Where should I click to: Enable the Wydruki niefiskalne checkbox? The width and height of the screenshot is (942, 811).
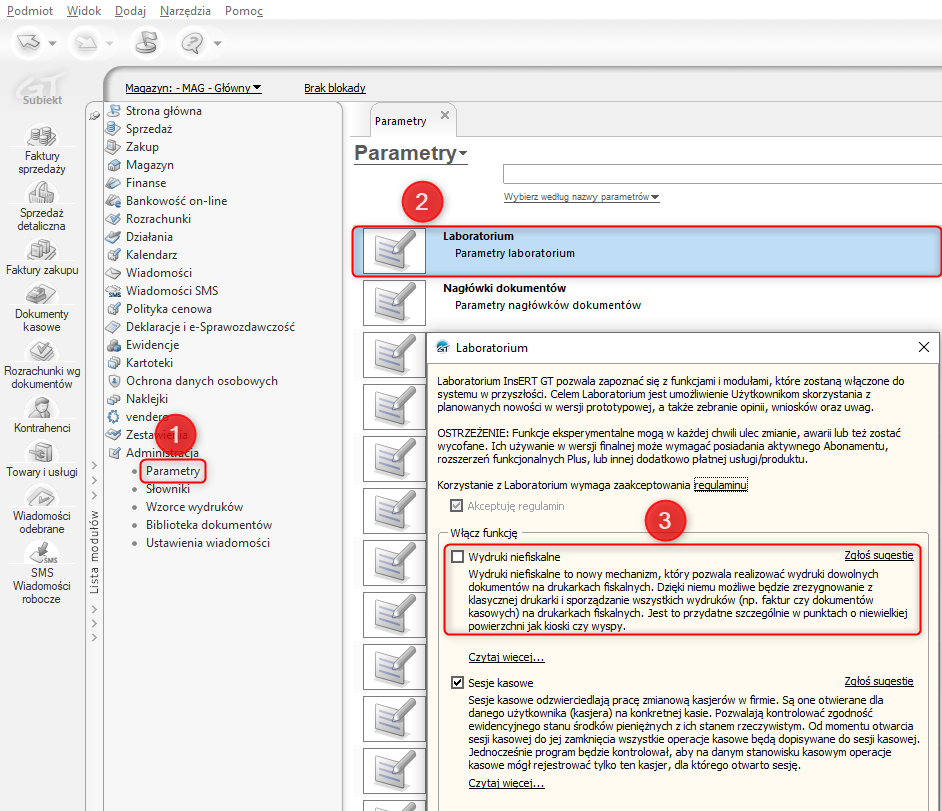click(458, 557)
